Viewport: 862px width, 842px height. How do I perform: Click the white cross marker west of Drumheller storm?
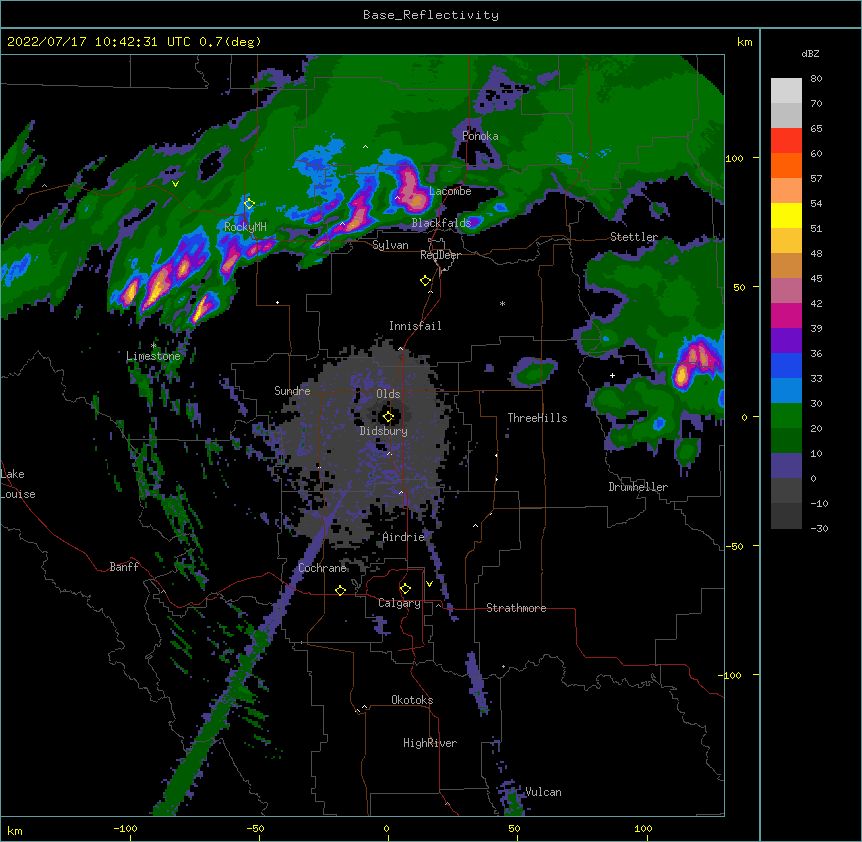pyautogui.click(x=612, y=375)
